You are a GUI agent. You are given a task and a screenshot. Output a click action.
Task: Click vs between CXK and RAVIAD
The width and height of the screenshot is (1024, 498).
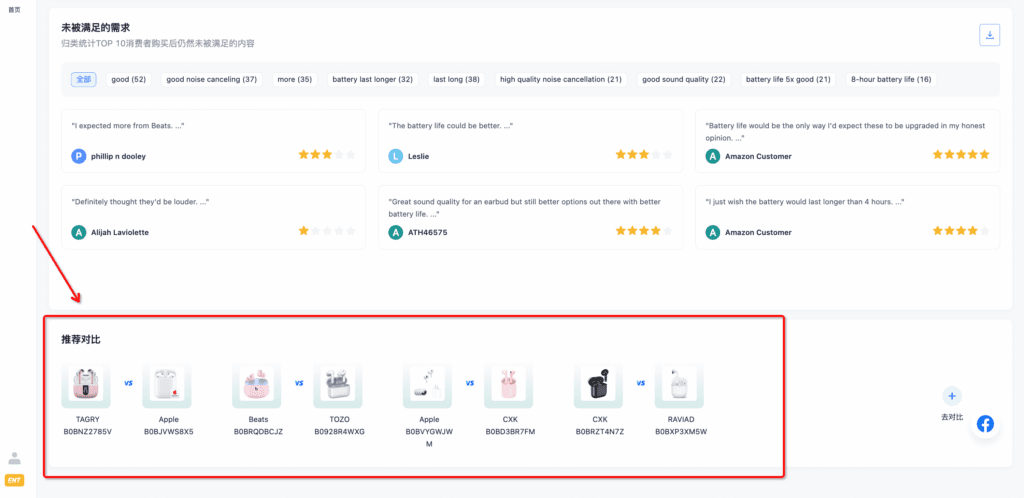[x=641, y=383]
